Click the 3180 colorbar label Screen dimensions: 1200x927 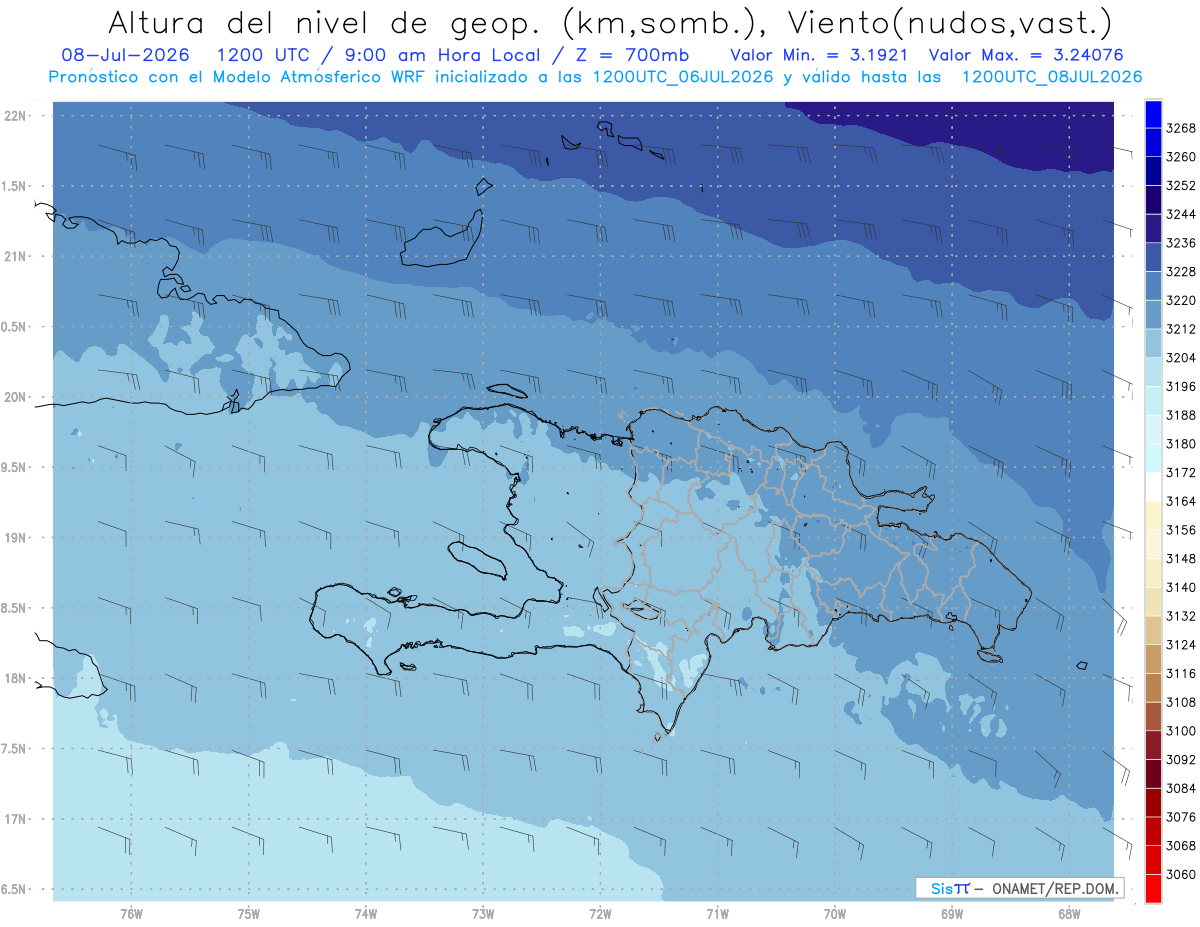coord(1181,444)
